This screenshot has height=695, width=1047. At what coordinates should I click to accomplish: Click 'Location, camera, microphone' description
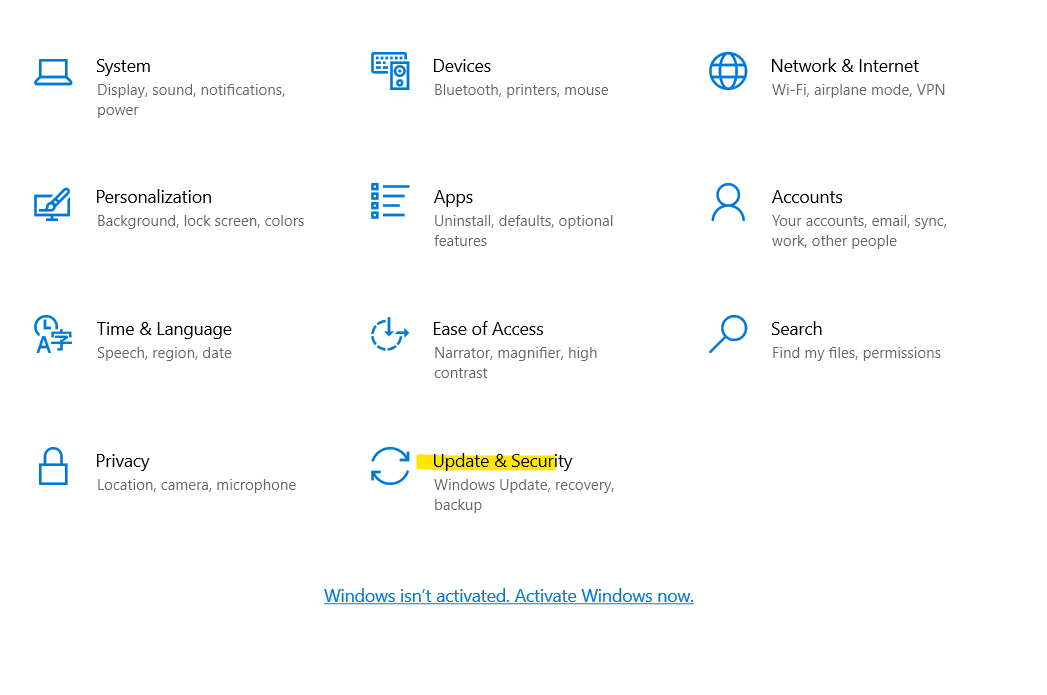(x=196, y=485)
